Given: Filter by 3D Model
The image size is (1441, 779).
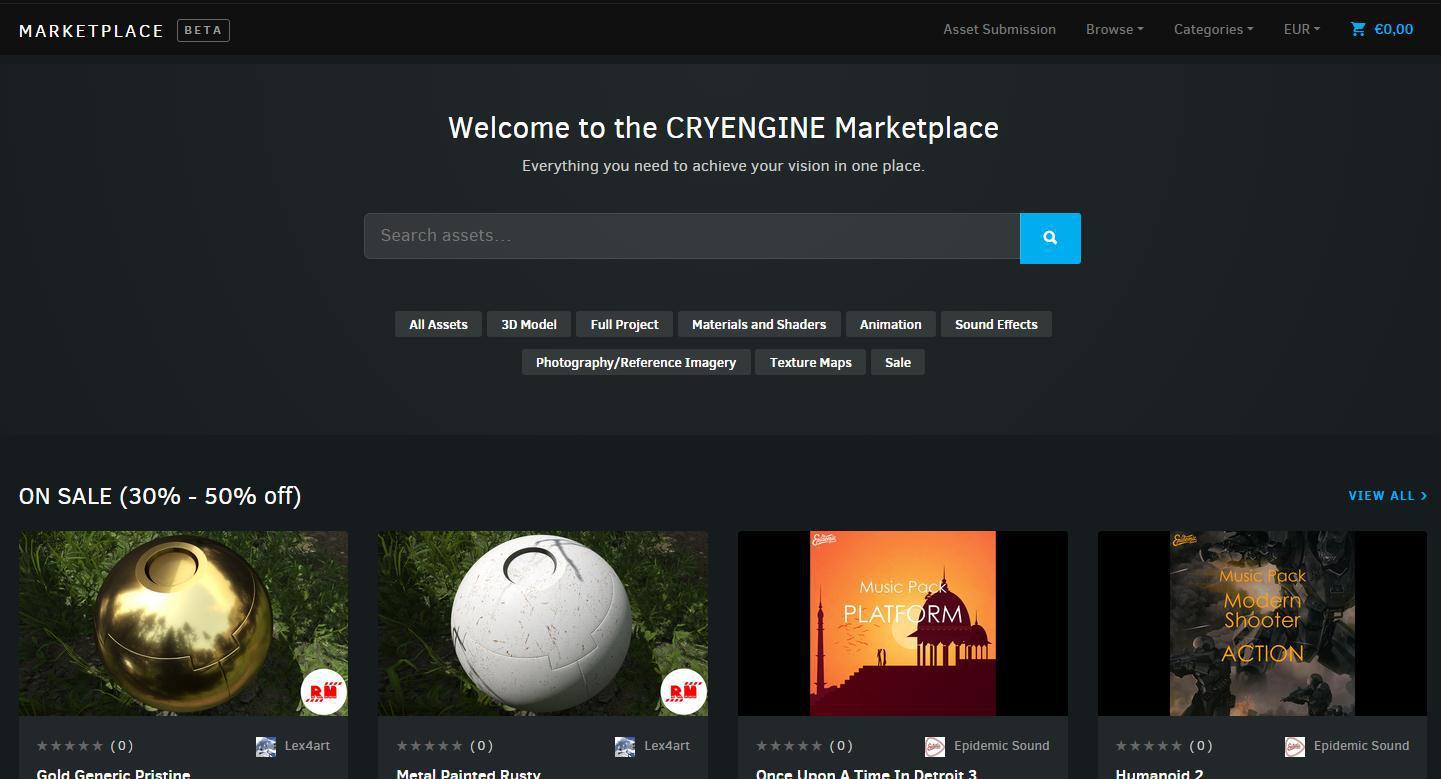Looking at the screenshot, I should click(x=529, y=324).
